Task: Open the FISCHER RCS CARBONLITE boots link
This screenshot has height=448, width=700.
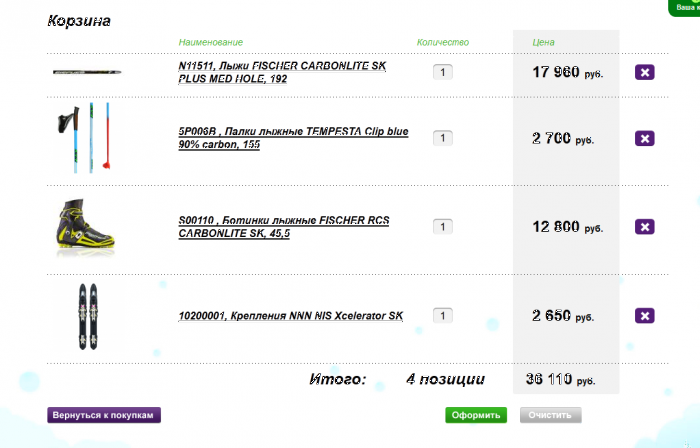Action: point(284,227)
